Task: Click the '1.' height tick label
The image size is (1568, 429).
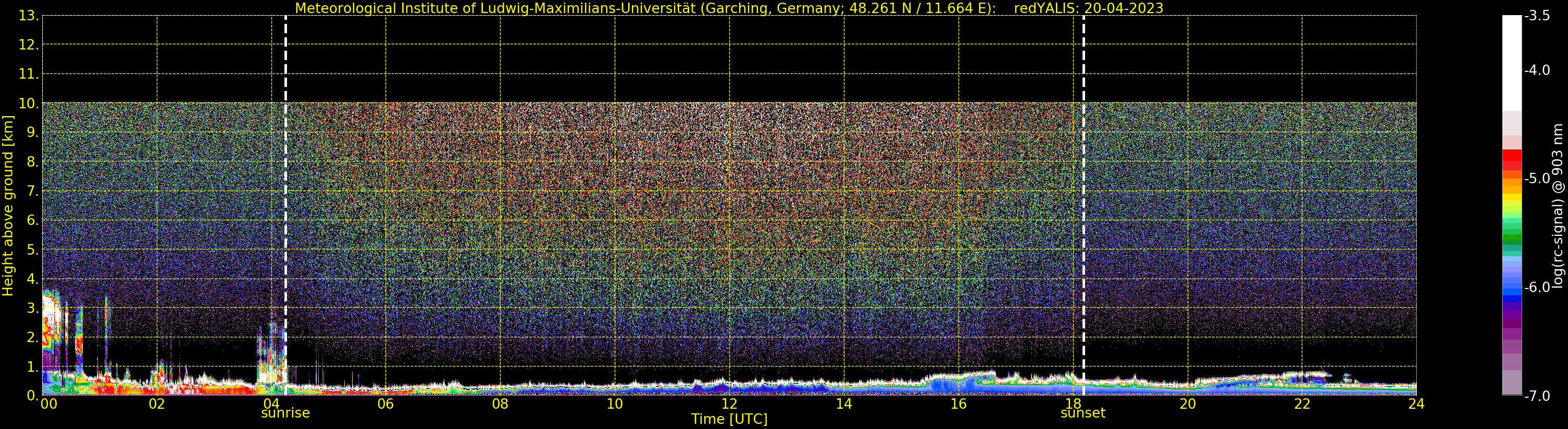Action: point(32,367)
